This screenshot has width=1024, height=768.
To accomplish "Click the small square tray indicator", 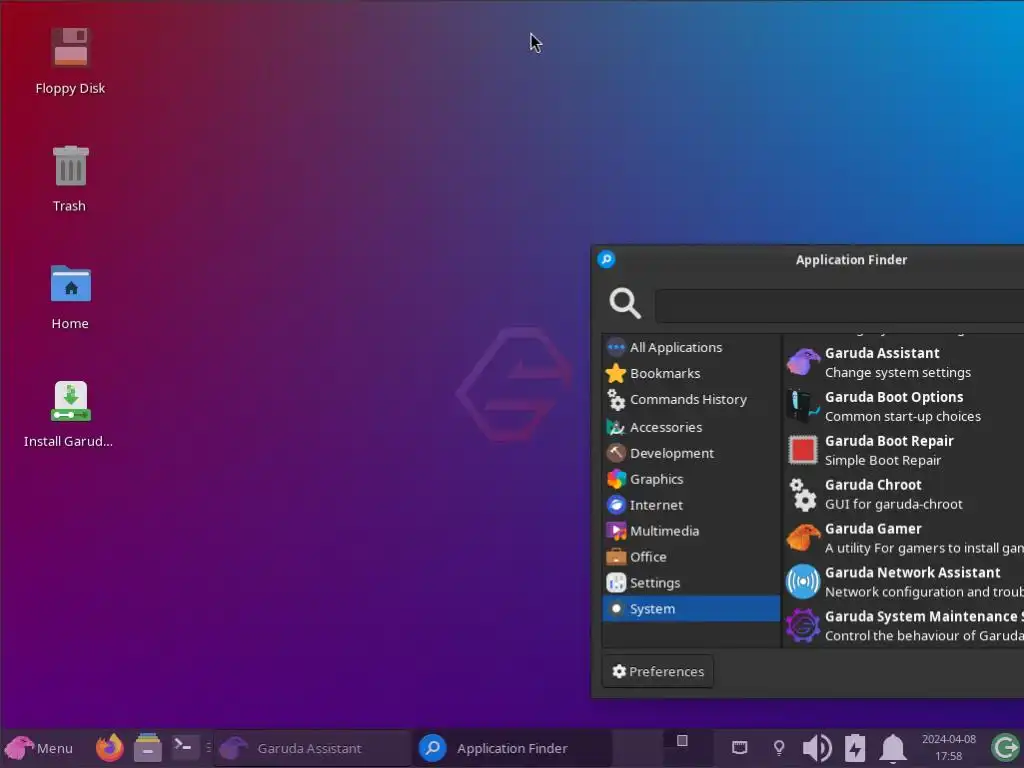I will point(682,741).
